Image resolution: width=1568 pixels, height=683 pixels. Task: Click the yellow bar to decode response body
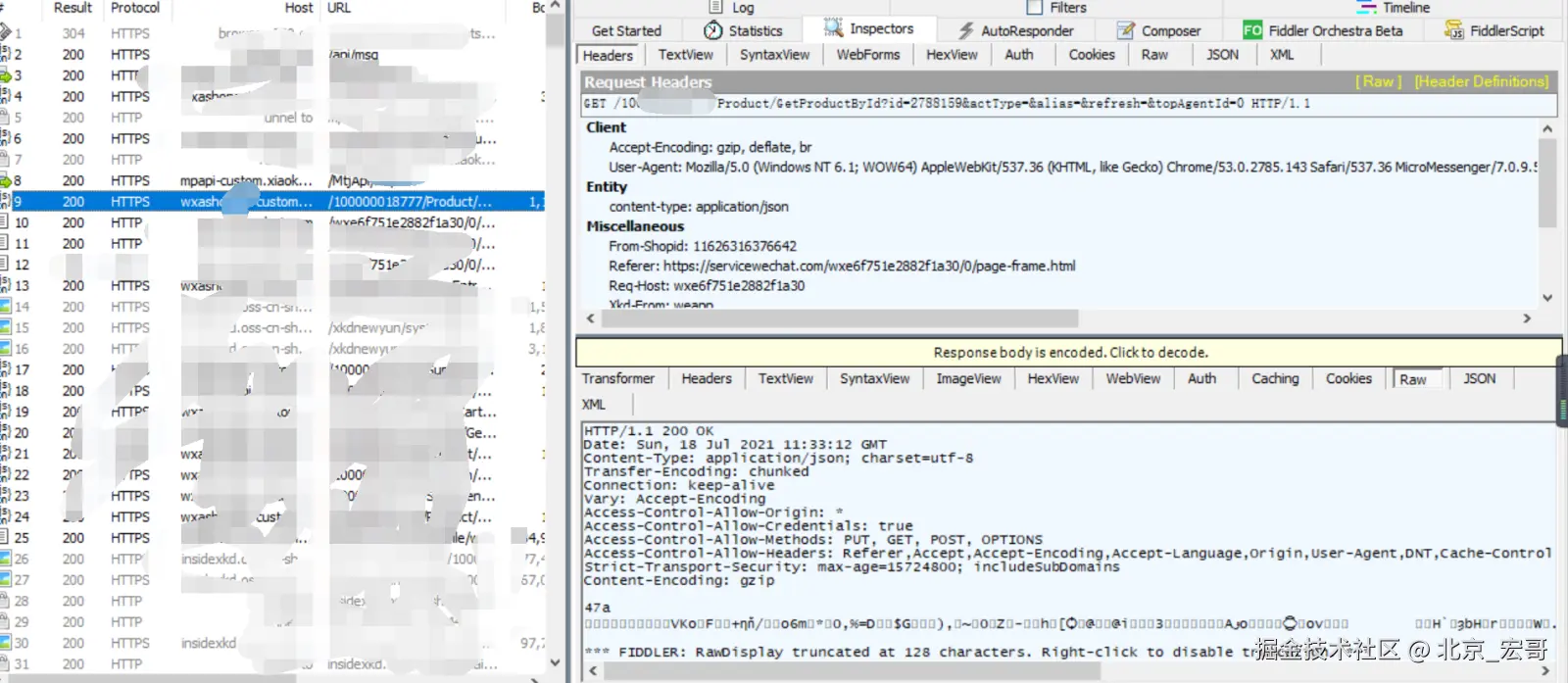pyautogui.click(x=1069, y=352)
